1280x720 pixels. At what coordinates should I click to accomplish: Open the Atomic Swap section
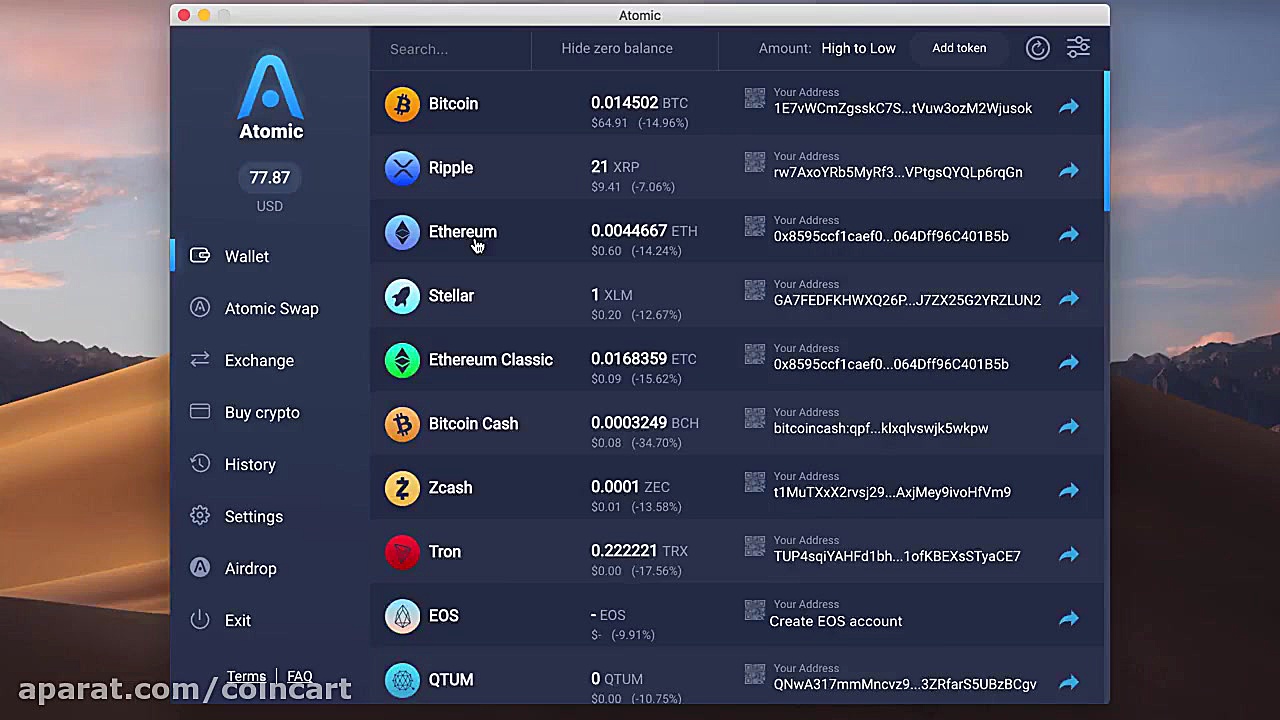270,308
